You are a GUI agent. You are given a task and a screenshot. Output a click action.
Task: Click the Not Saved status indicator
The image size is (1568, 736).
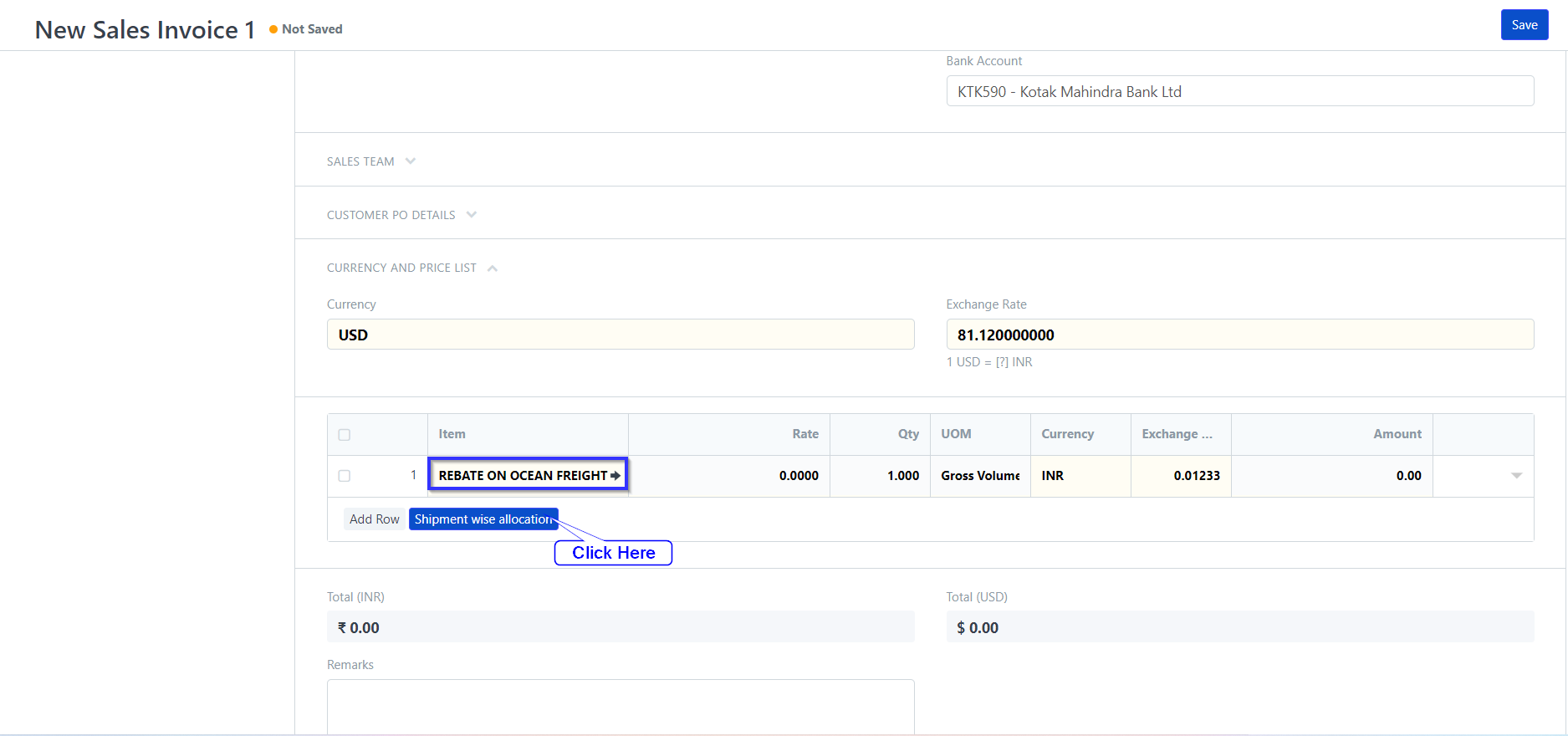pos(306,29)
